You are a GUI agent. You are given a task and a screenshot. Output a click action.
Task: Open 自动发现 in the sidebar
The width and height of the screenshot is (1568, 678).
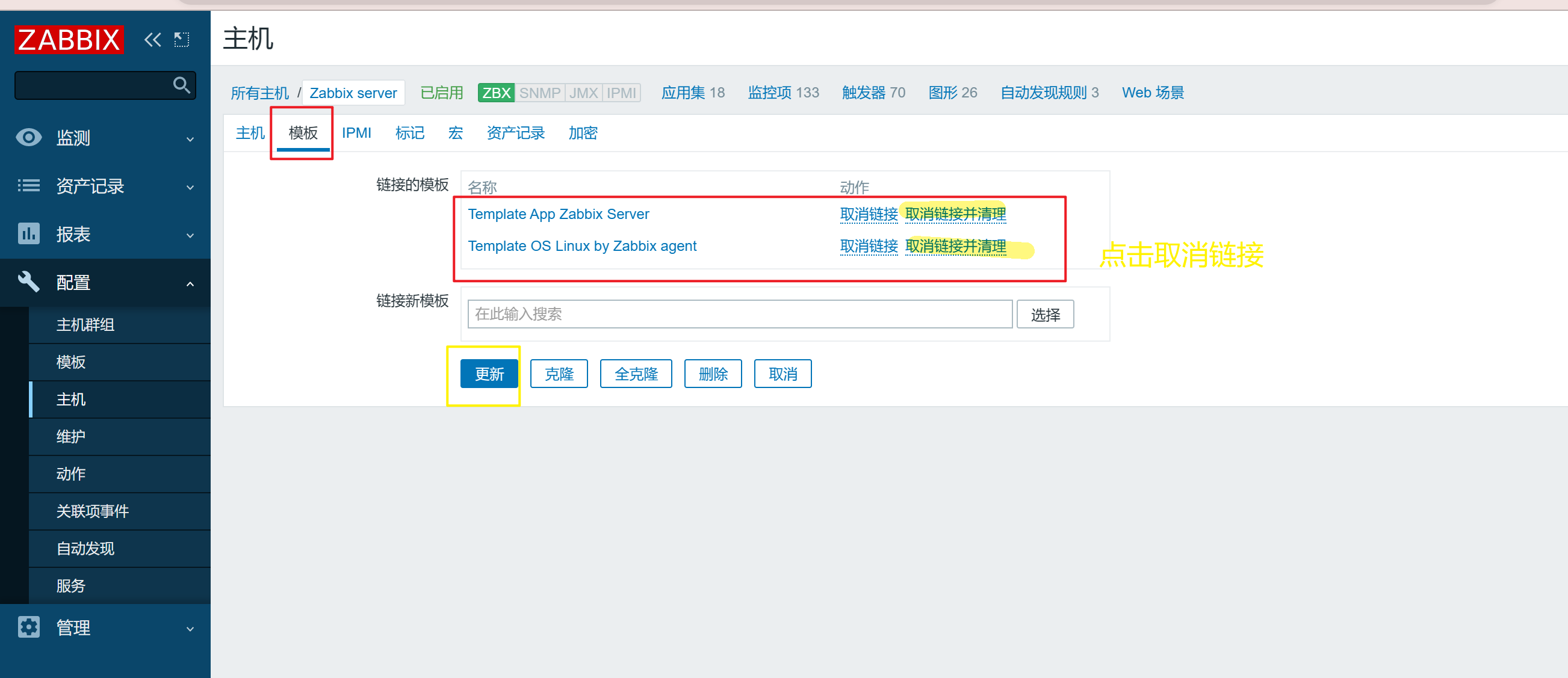tap(120, 549)
